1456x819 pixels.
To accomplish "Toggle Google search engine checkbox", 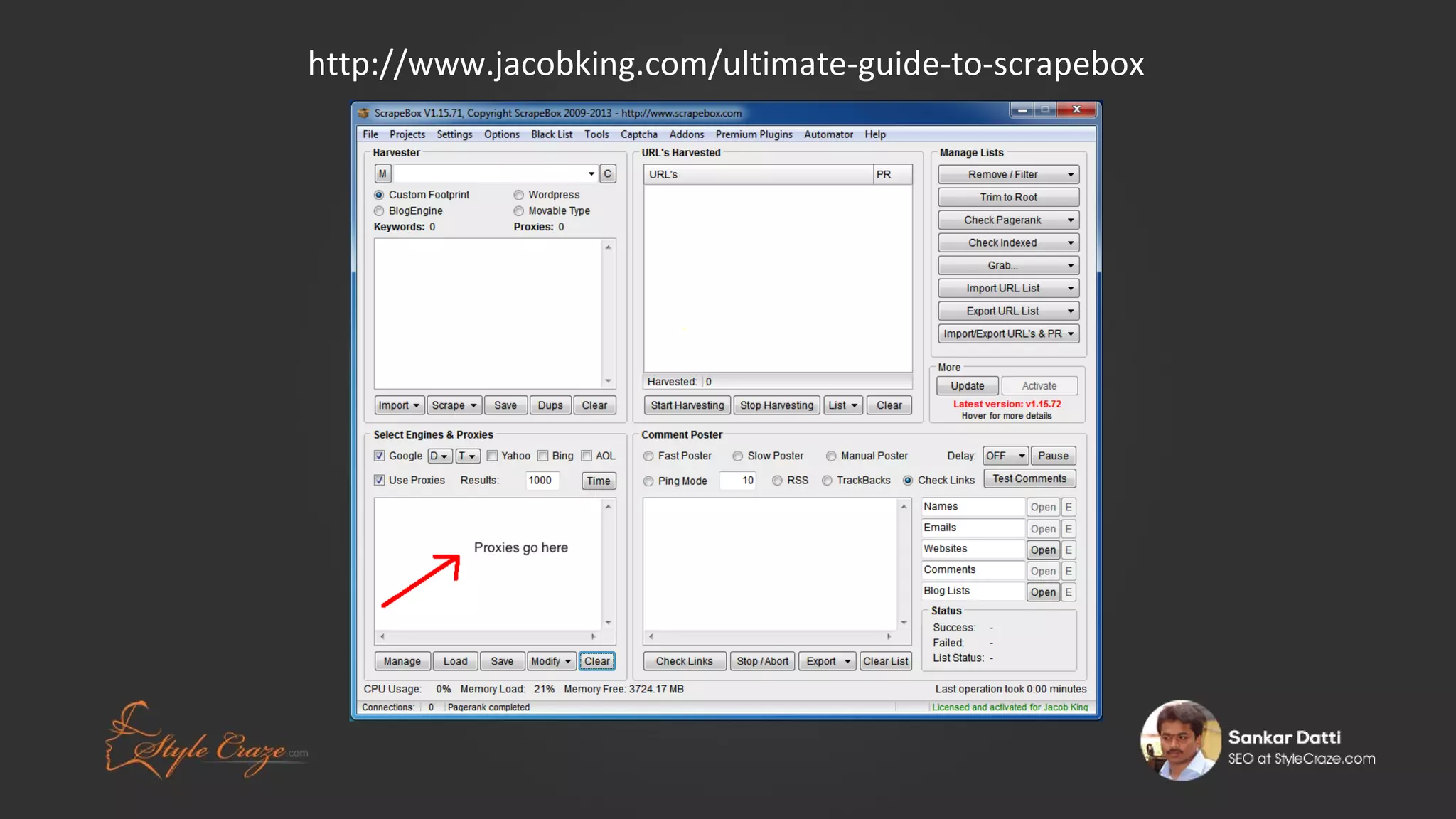I will point(380,456).
